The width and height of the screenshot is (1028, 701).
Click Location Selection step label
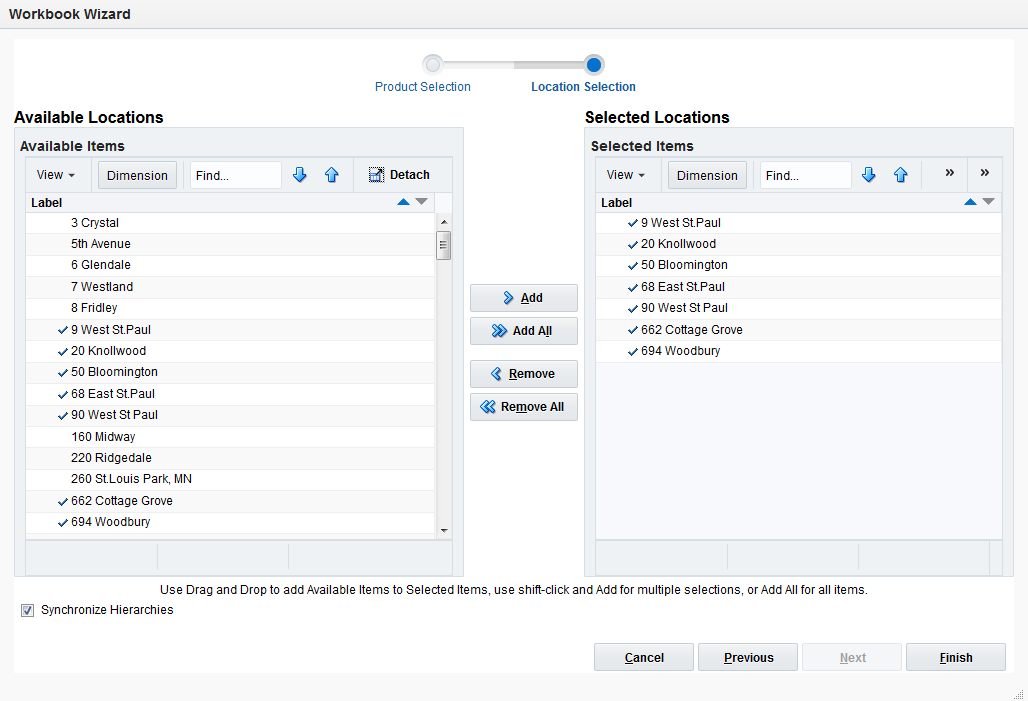pos(583,87)
